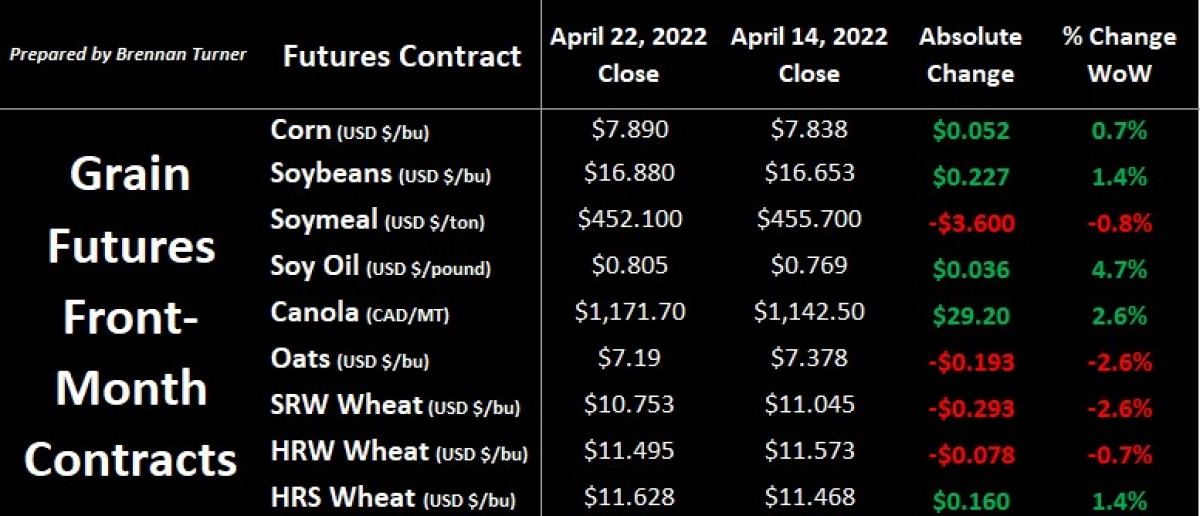This screenshot has height=516, width=1200.
Task: Select the HRW Wheat row label
Action: coord(399,452)
